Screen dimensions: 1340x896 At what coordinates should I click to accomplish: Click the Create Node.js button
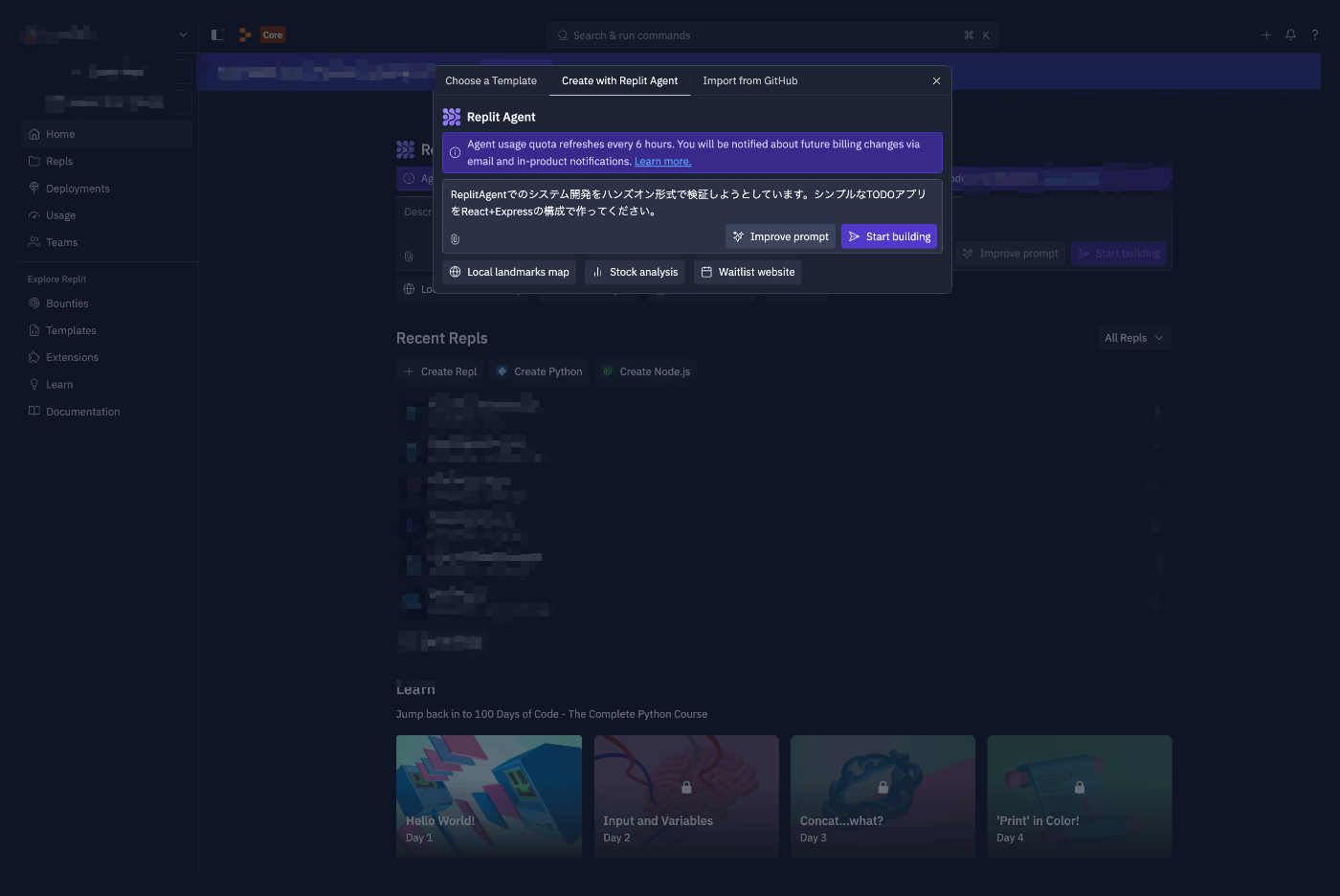646,371
